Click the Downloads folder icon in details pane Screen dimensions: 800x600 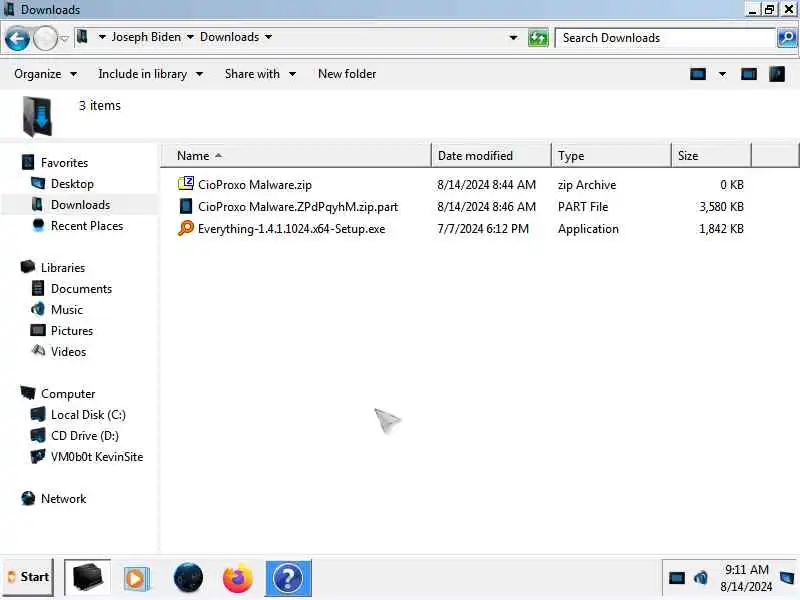pos(37,117)
